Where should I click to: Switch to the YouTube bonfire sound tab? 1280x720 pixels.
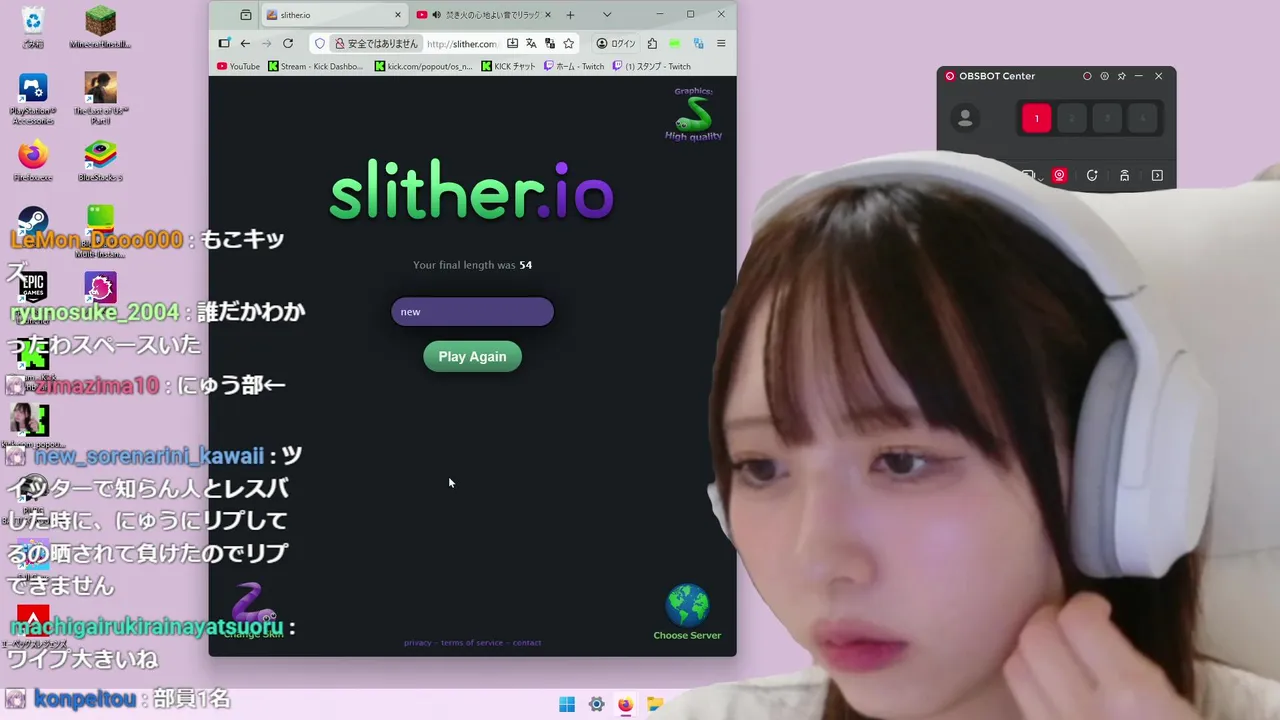pos(484,15)
